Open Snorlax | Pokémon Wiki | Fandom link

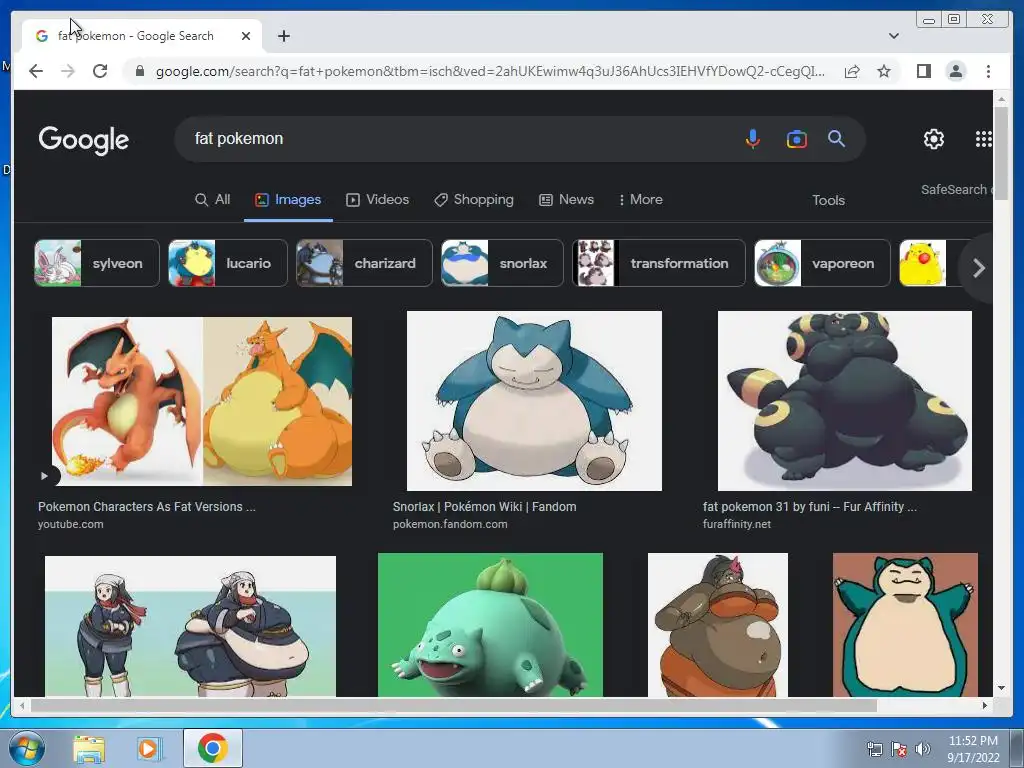[x=485, y=507]
